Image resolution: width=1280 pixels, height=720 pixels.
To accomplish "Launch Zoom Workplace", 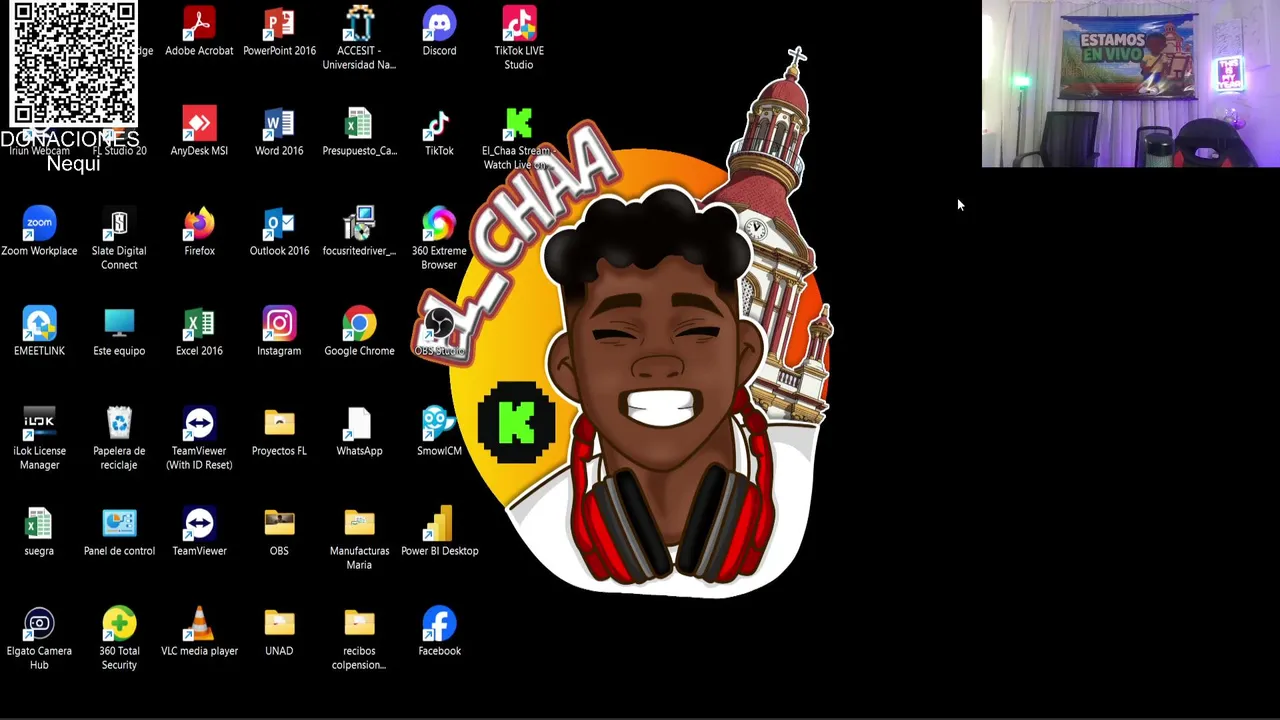I will 39,232.
